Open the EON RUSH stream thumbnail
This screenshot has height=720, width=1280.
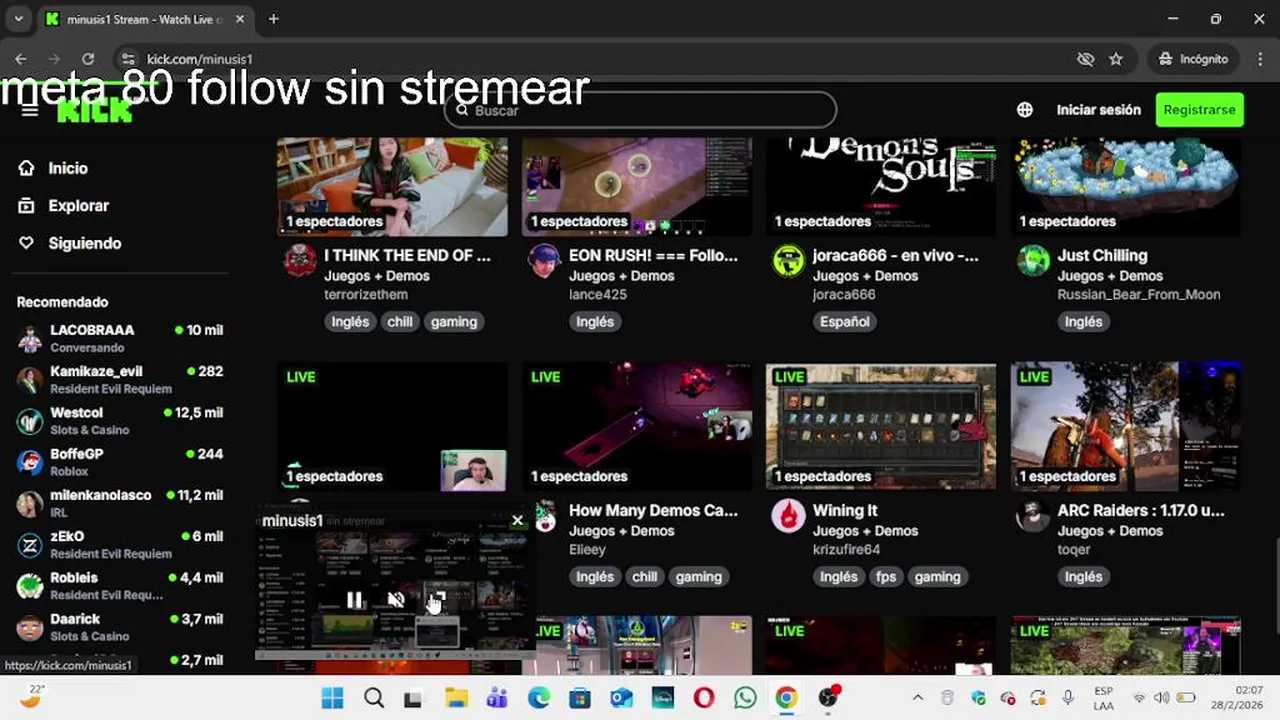[x=637, y=187]
